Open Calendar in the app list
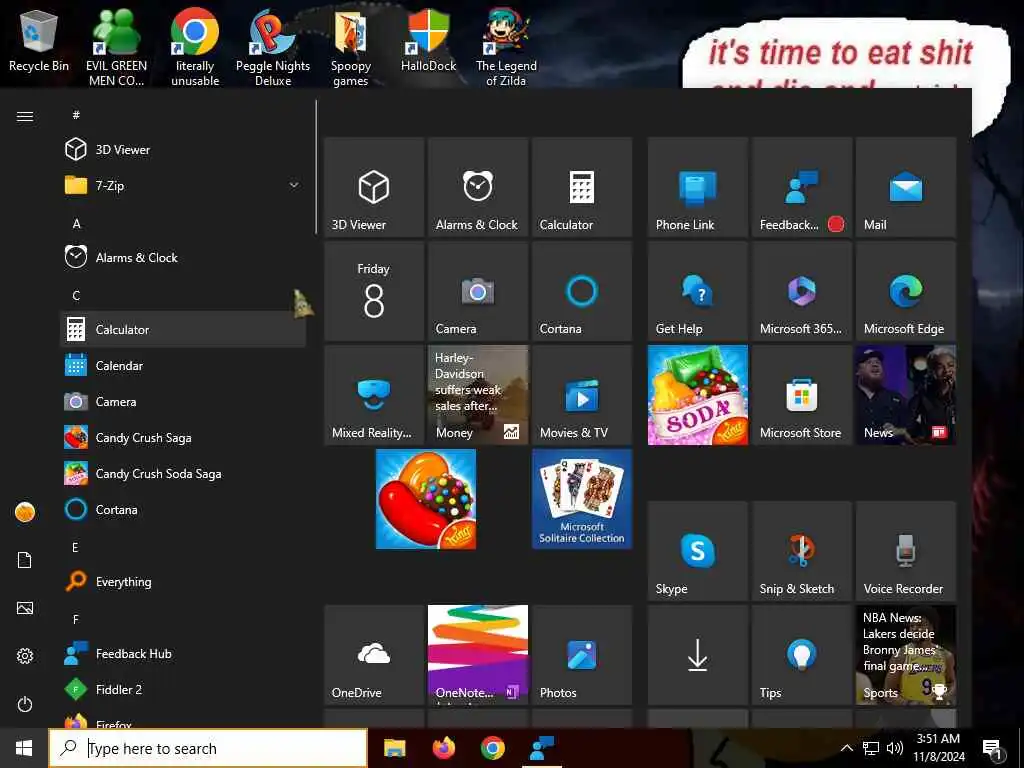The height and width of the screenshot is (768, 1024). click(183, 366)
